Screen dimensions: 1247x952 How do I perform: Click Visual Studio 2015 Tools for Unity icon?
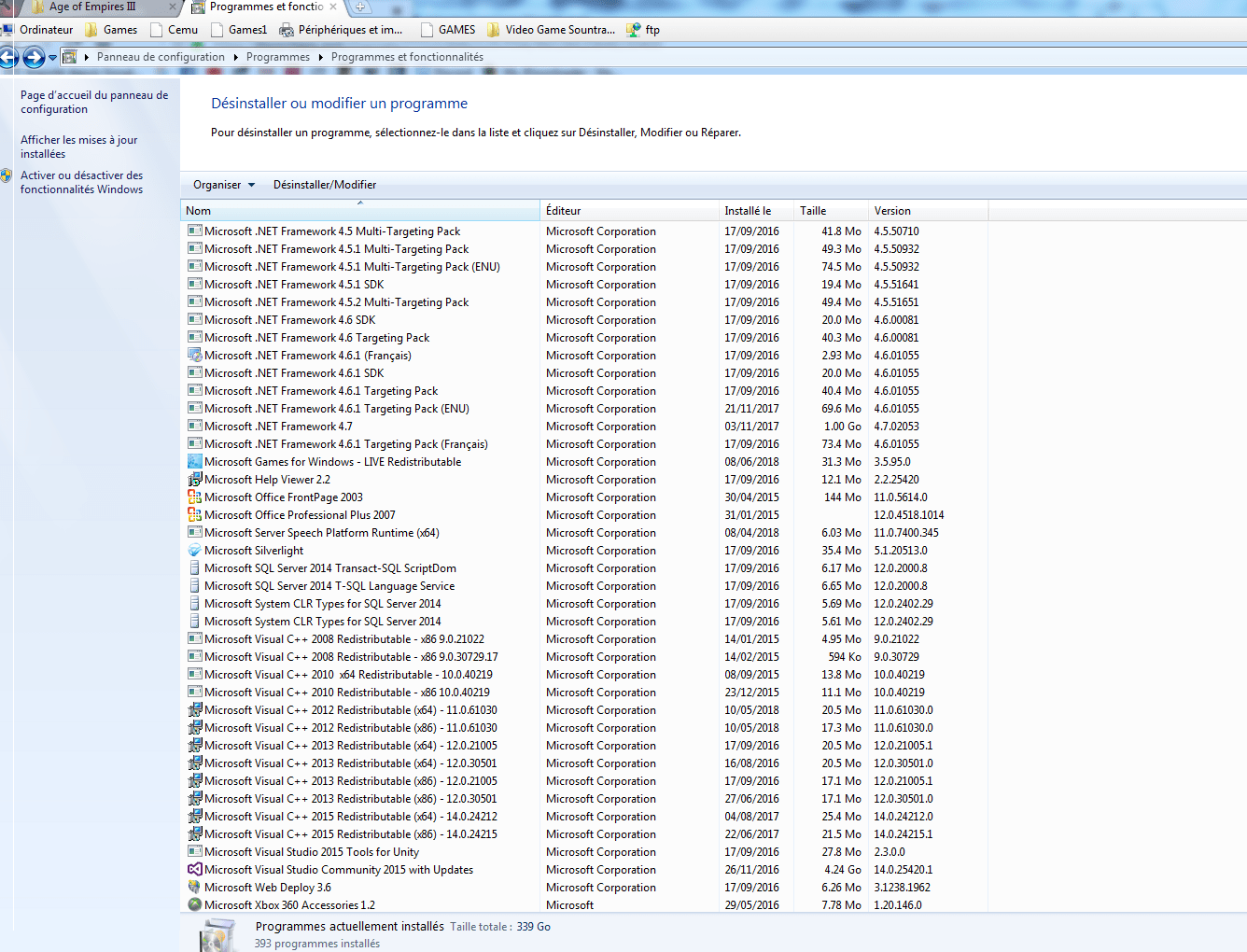(x=195, y=852)
